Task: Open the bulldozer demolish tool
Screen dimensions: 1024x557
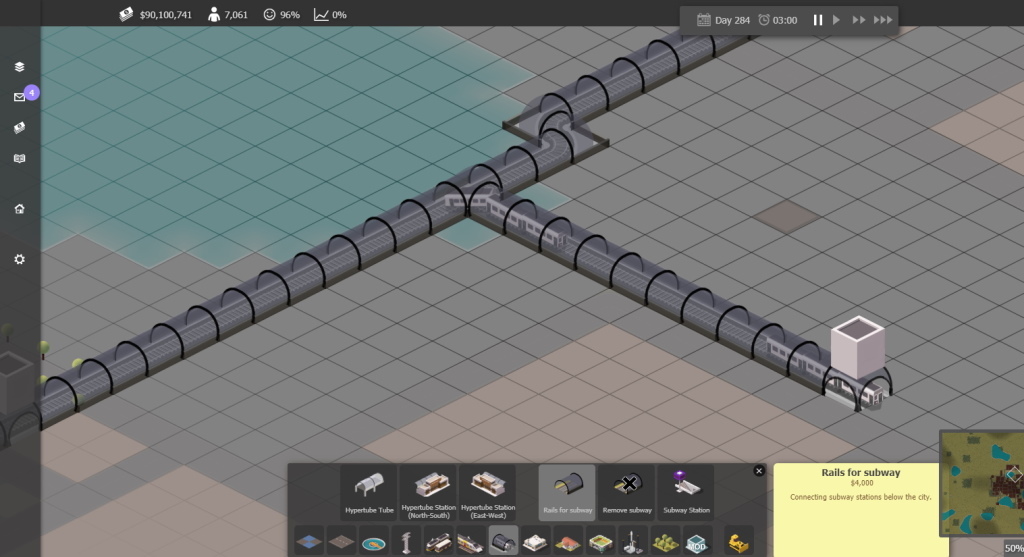Action: tap(739, 542)
